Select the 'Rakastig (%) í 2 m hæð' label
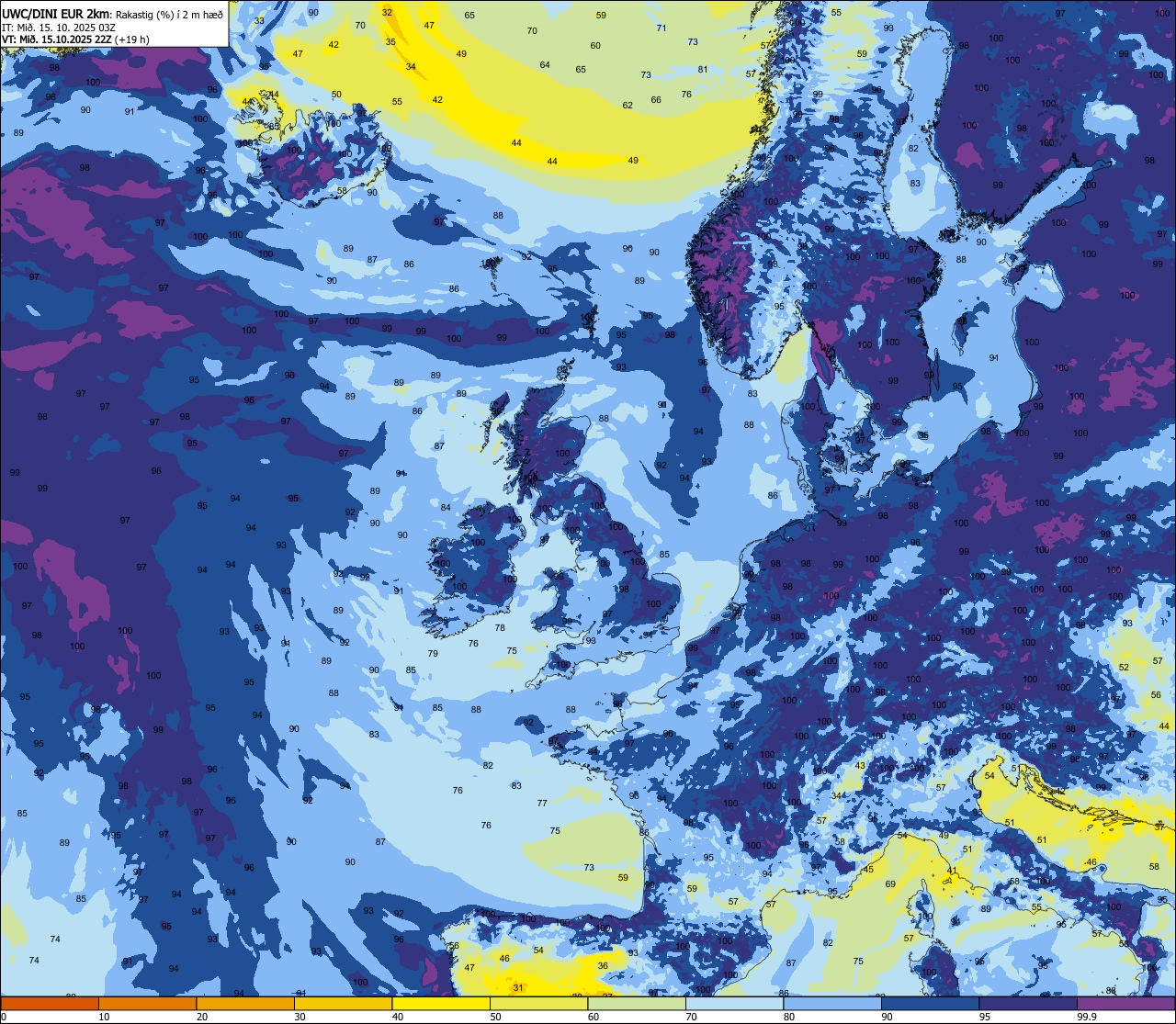 169,14
